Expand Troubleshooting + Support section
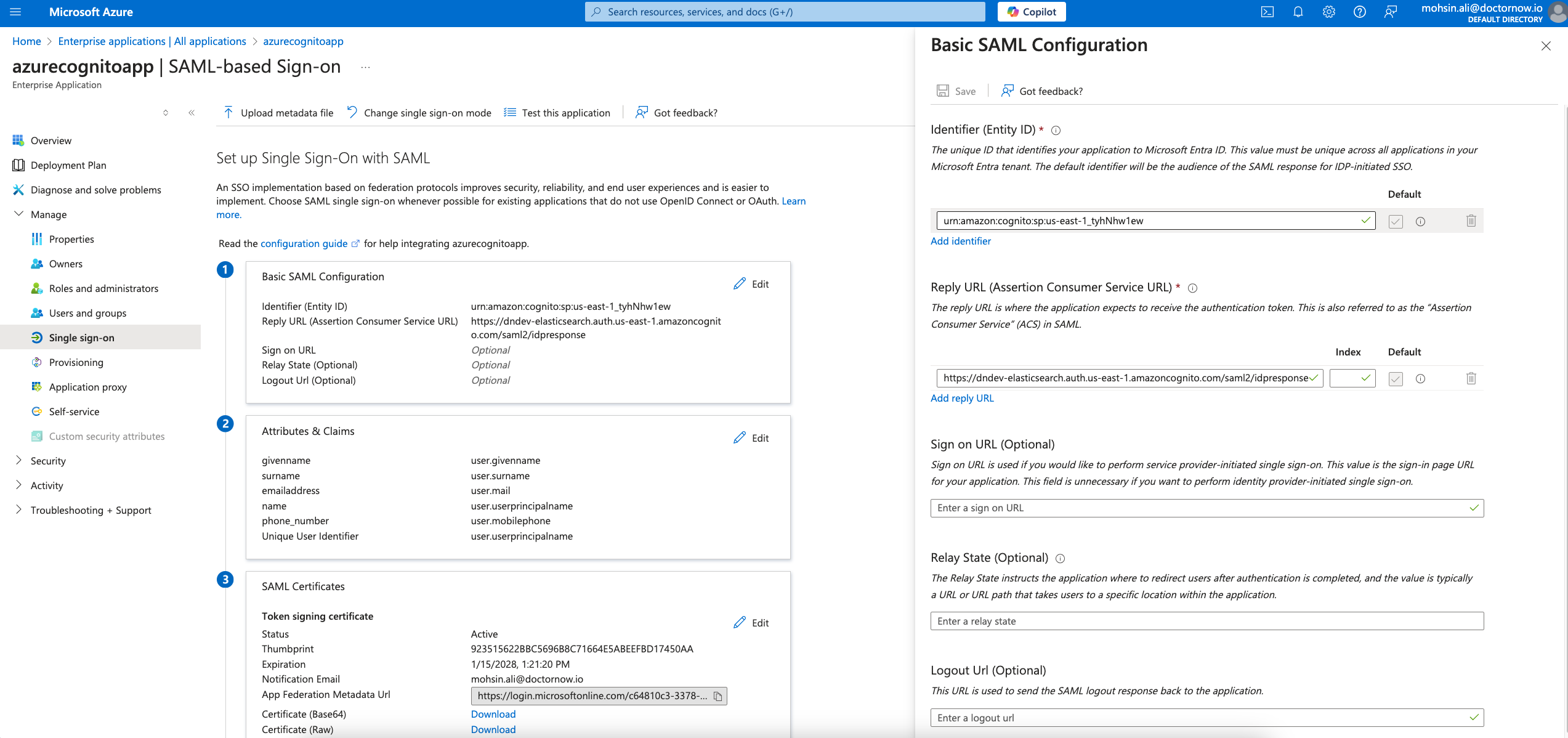The width and height of the screenshot is (1568, 738). pos(19,510)
